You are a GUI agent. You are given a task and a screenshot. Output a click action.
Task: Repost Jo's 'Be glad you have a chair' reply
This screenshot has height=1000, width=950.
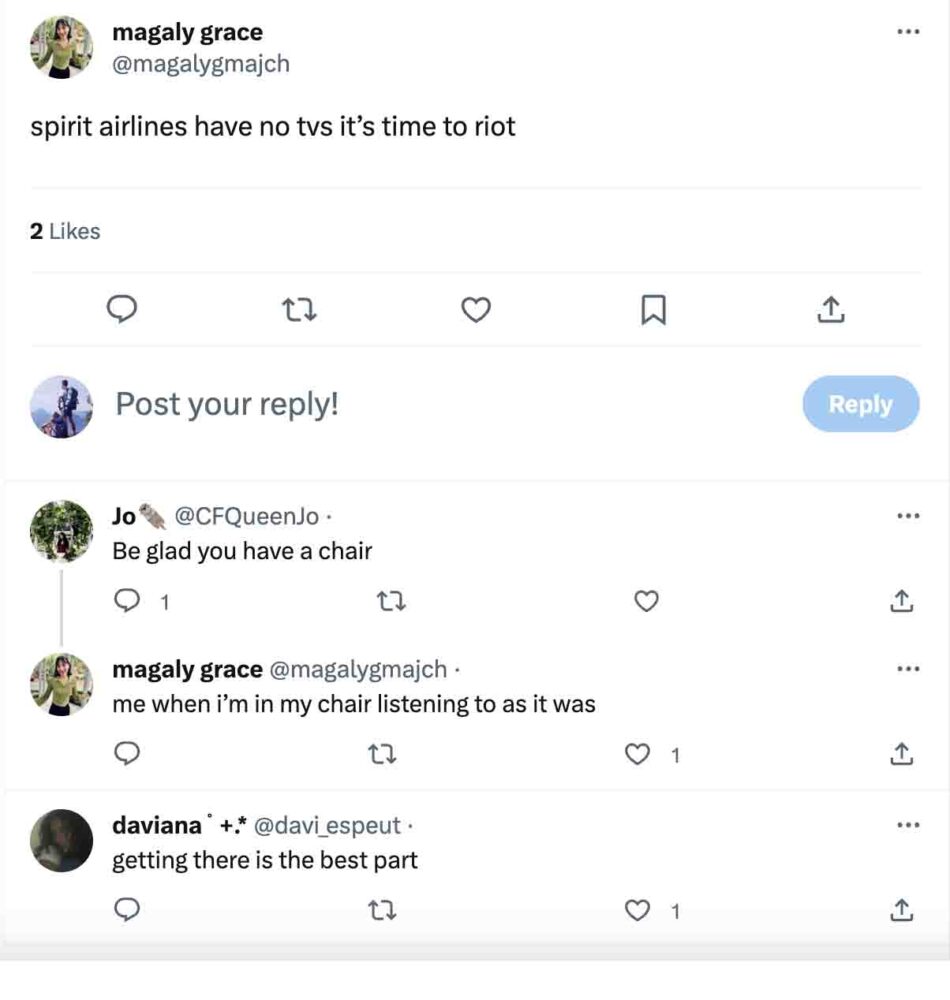386,601
